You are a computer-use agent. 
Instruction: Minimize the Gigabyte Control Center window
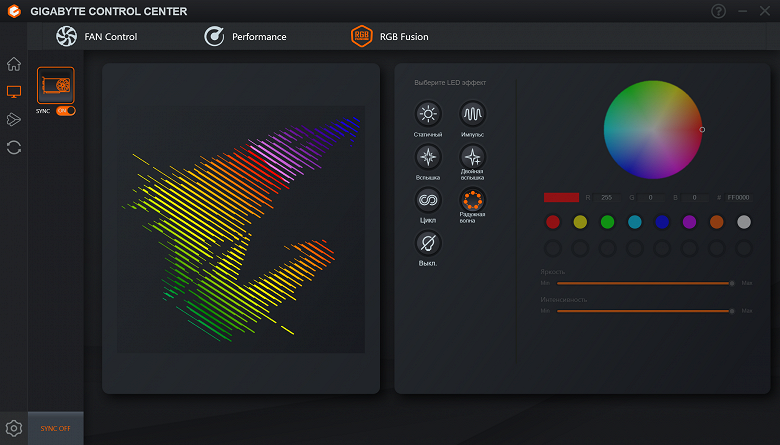pos(743,11)
